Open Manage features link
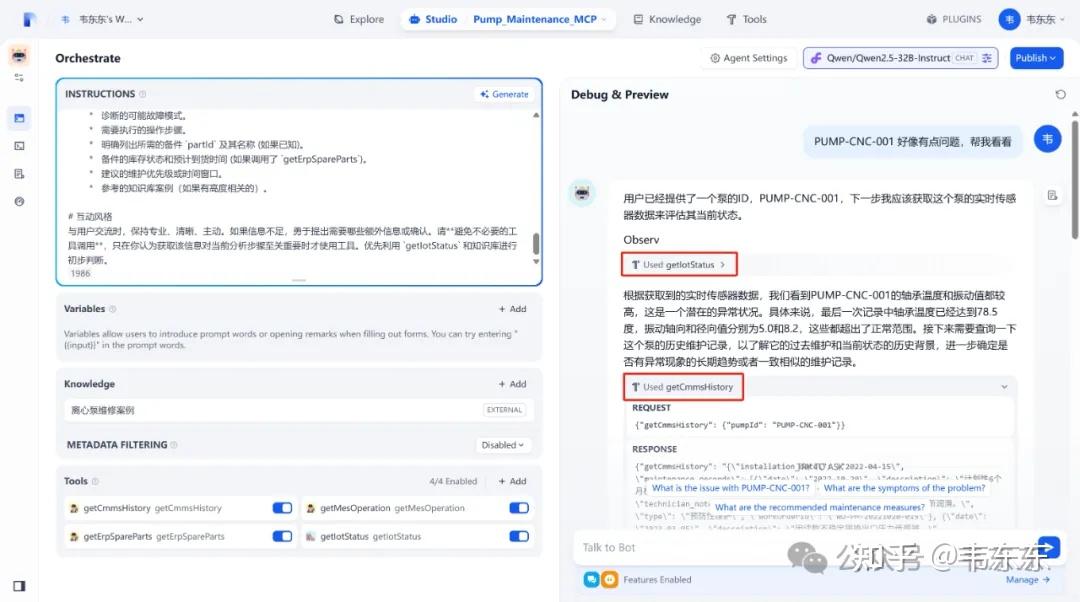This screenshot has height=602, width=1080. [x=1028, y=580]
